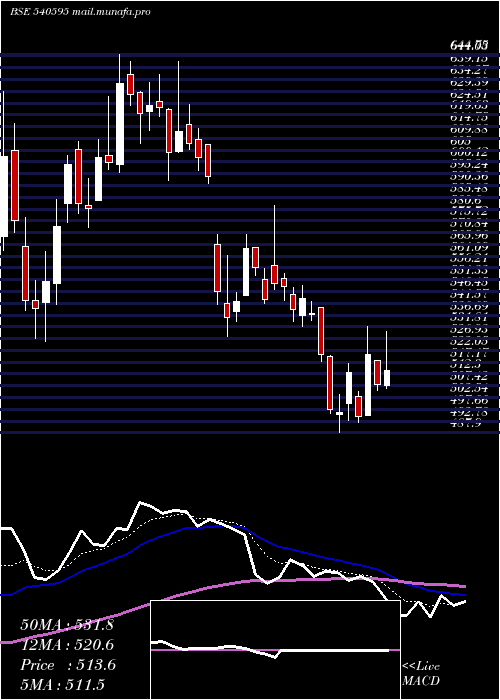
Task: Click the '561.09' price axis label
Action: pos(469,247)
